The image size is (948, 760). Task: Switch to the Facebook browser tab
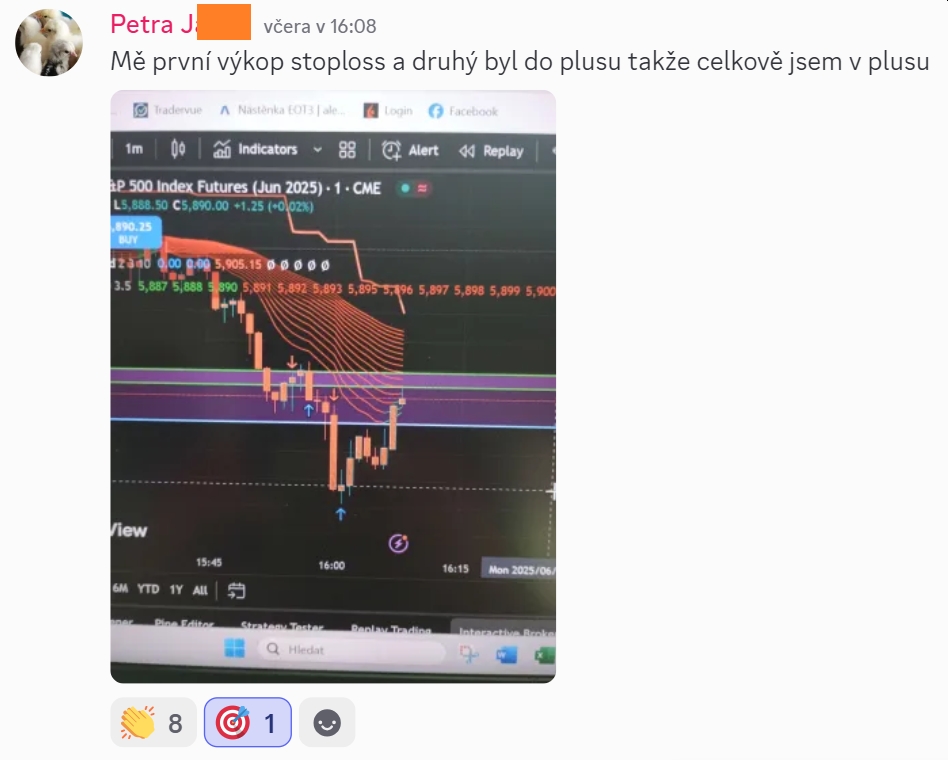point(463,111)
